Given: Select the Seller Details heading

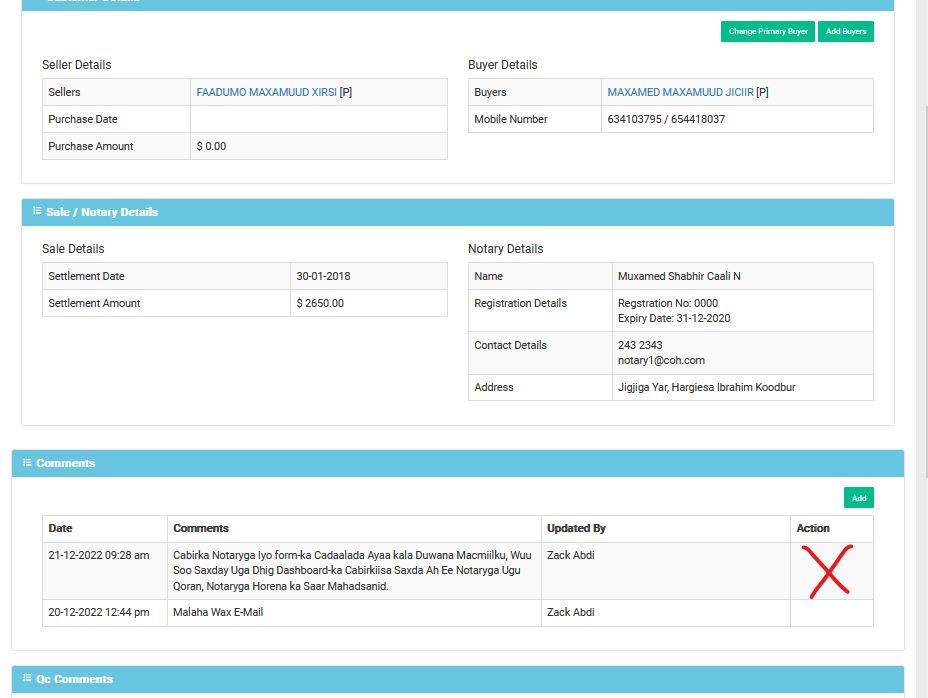Looking at the screenshot, I should click(76, 65).
